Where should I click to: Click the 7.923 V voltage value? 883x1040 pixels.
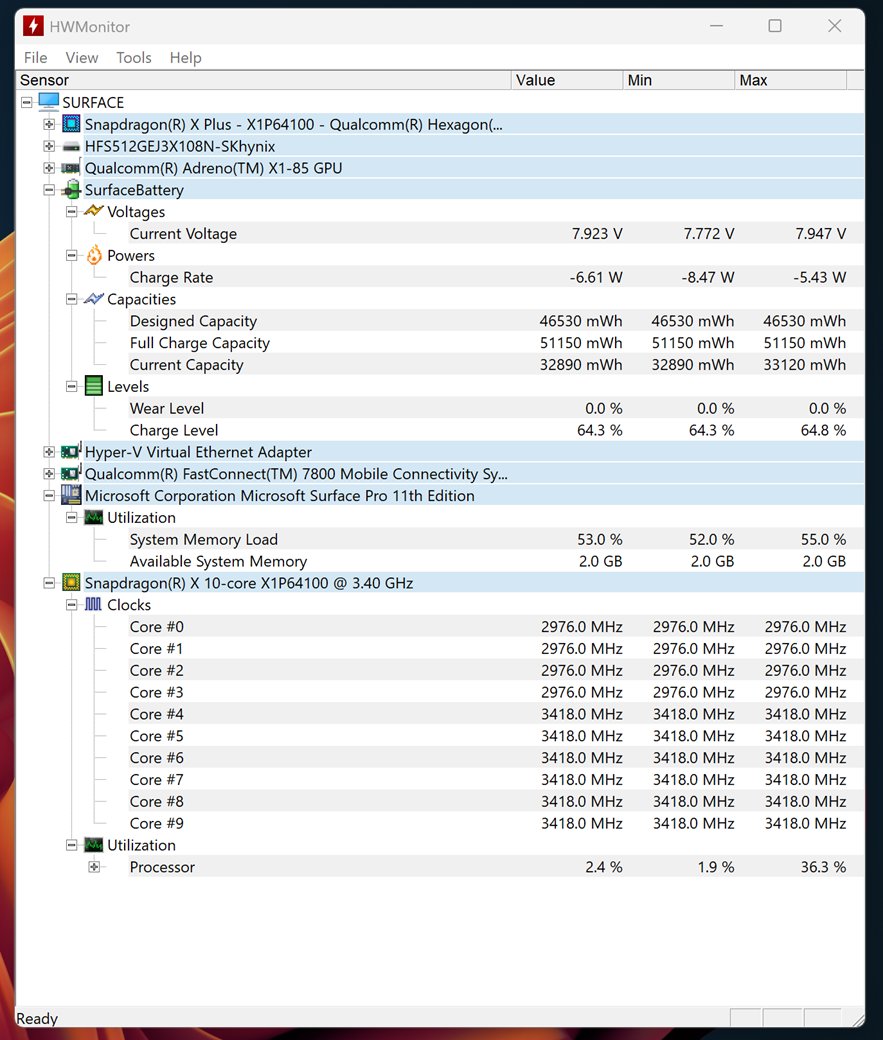point(597,233)
